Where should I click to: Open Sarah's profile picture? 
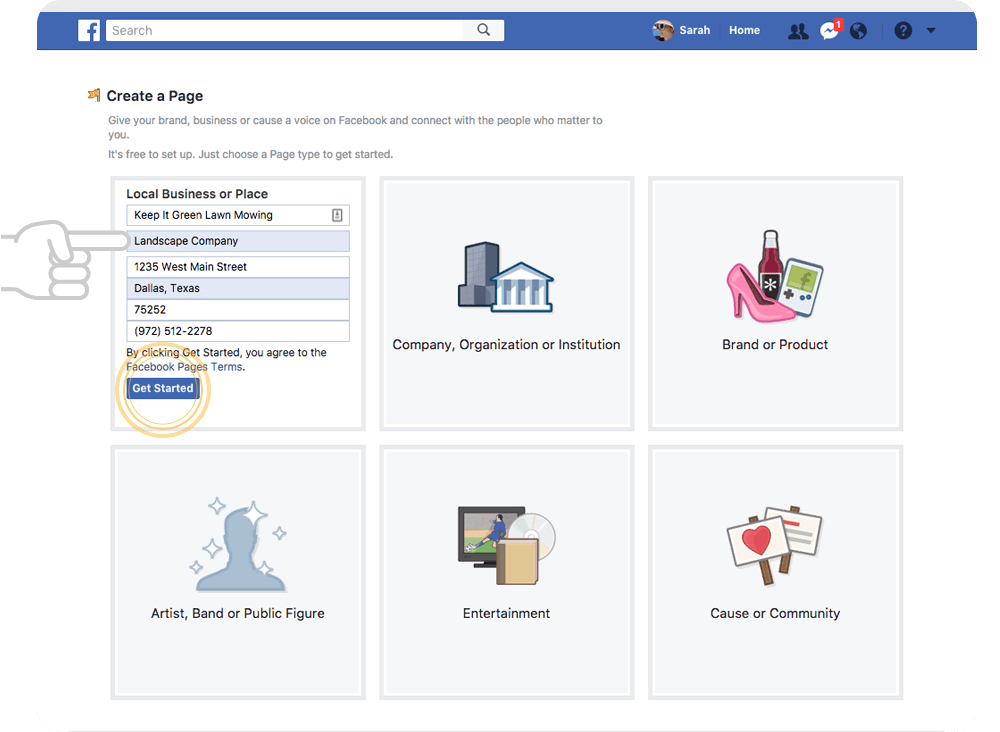[663, 30]
